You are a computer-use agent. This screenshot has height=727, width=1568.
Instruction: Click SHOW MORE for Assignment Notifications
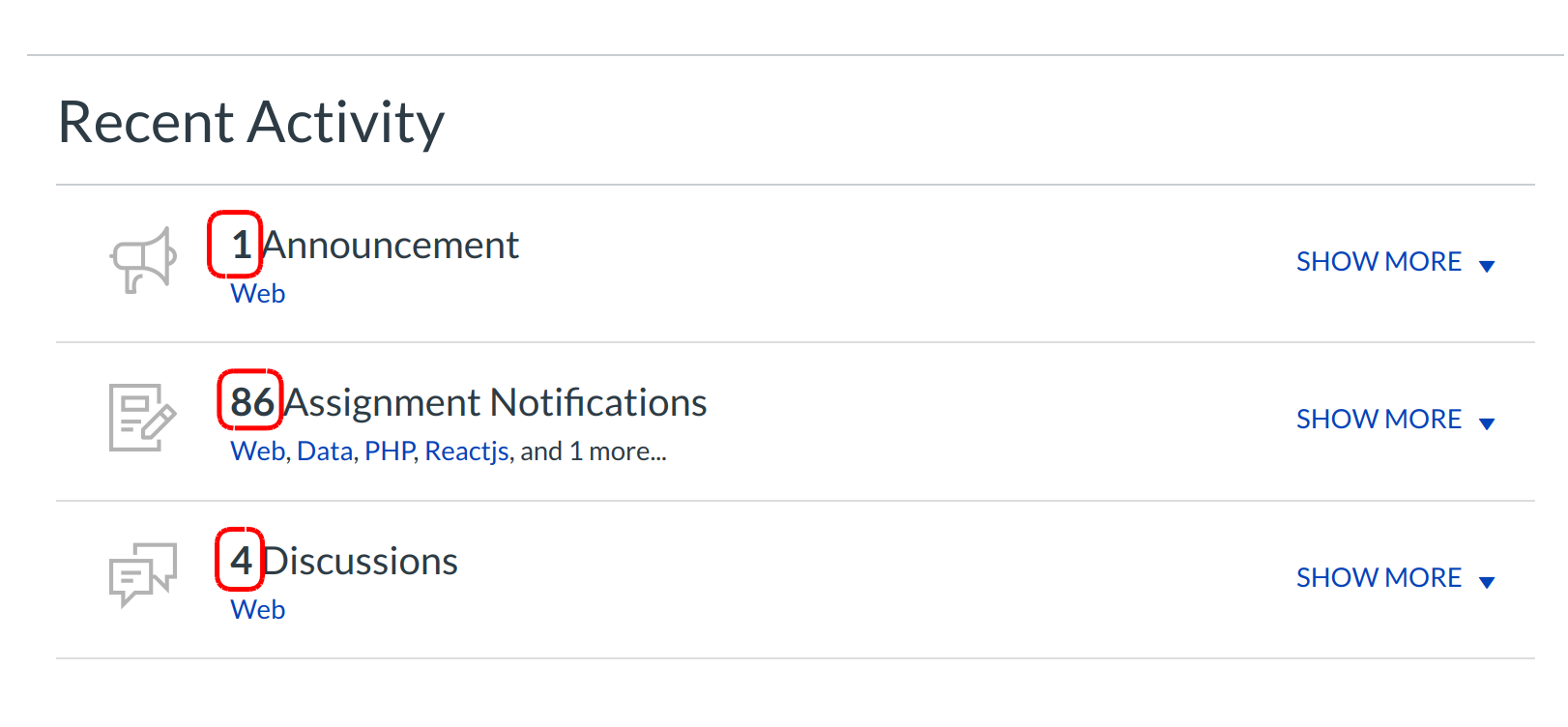point(1379,420)
